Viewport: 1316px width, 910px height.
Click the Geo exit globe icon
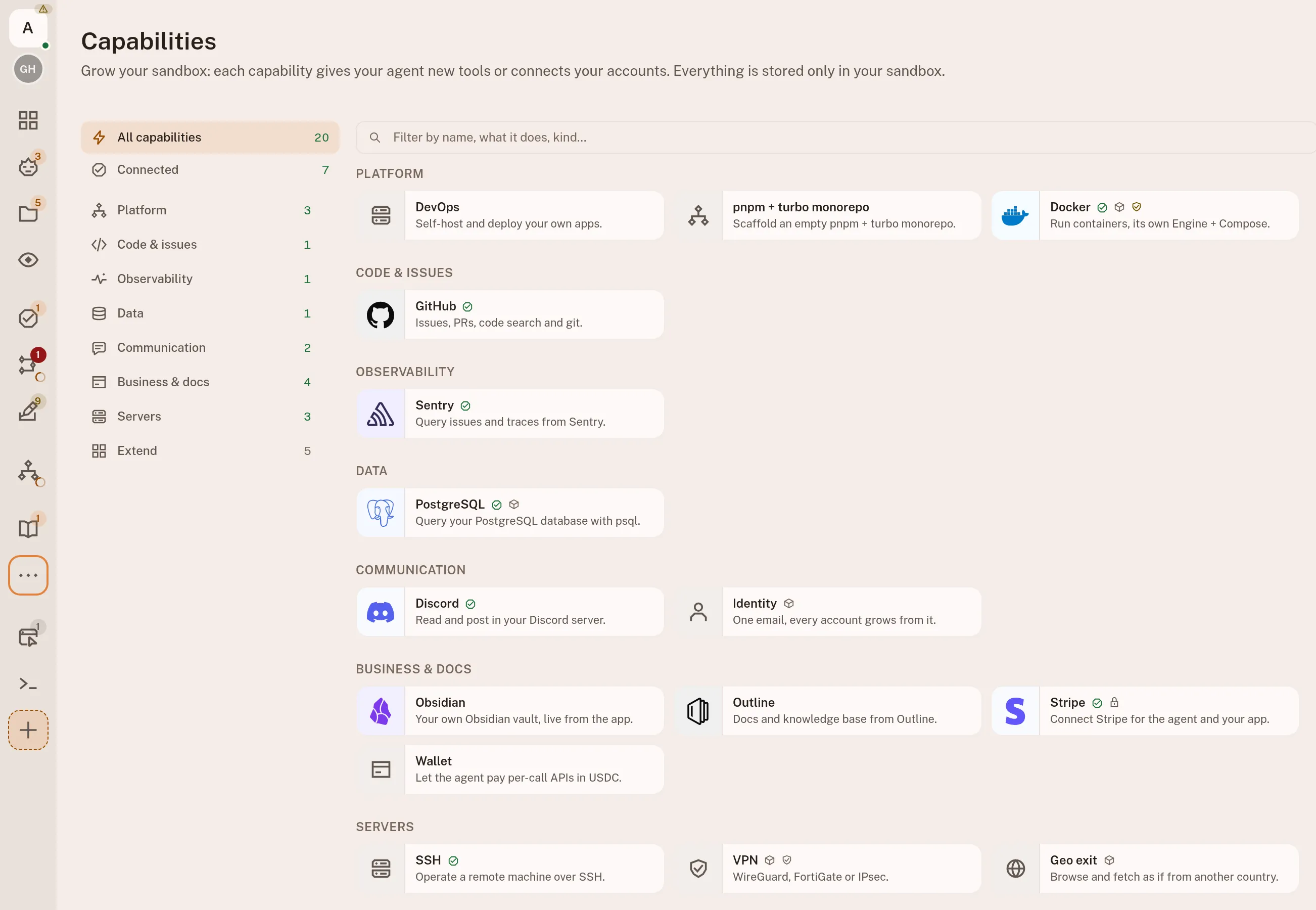click(1015, 869)
